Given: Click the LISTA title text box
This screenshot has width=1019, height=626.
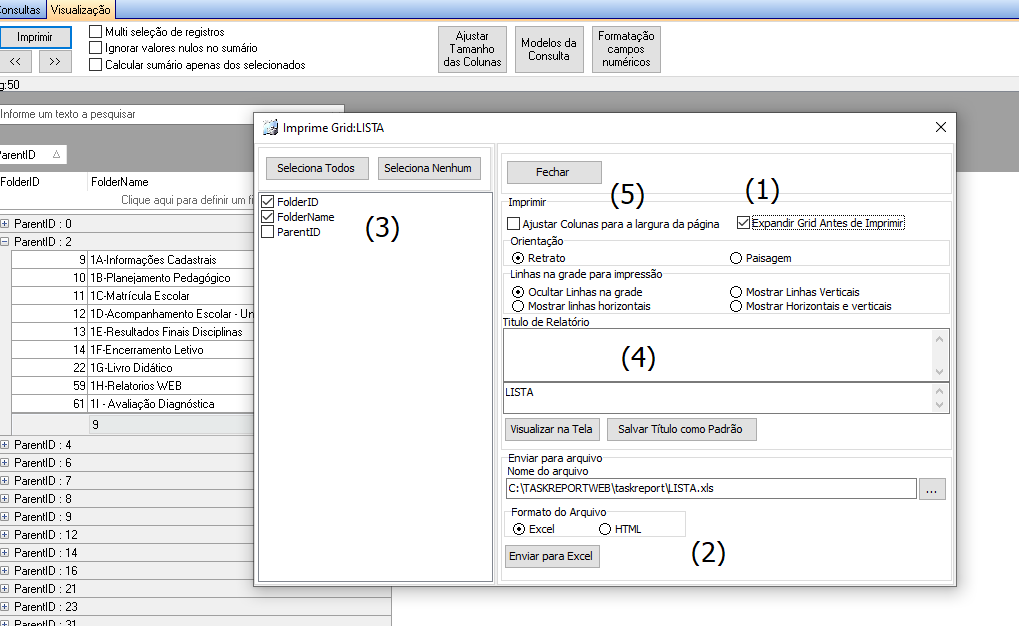Looking at the screenshot, I should (x=726, y=398).
